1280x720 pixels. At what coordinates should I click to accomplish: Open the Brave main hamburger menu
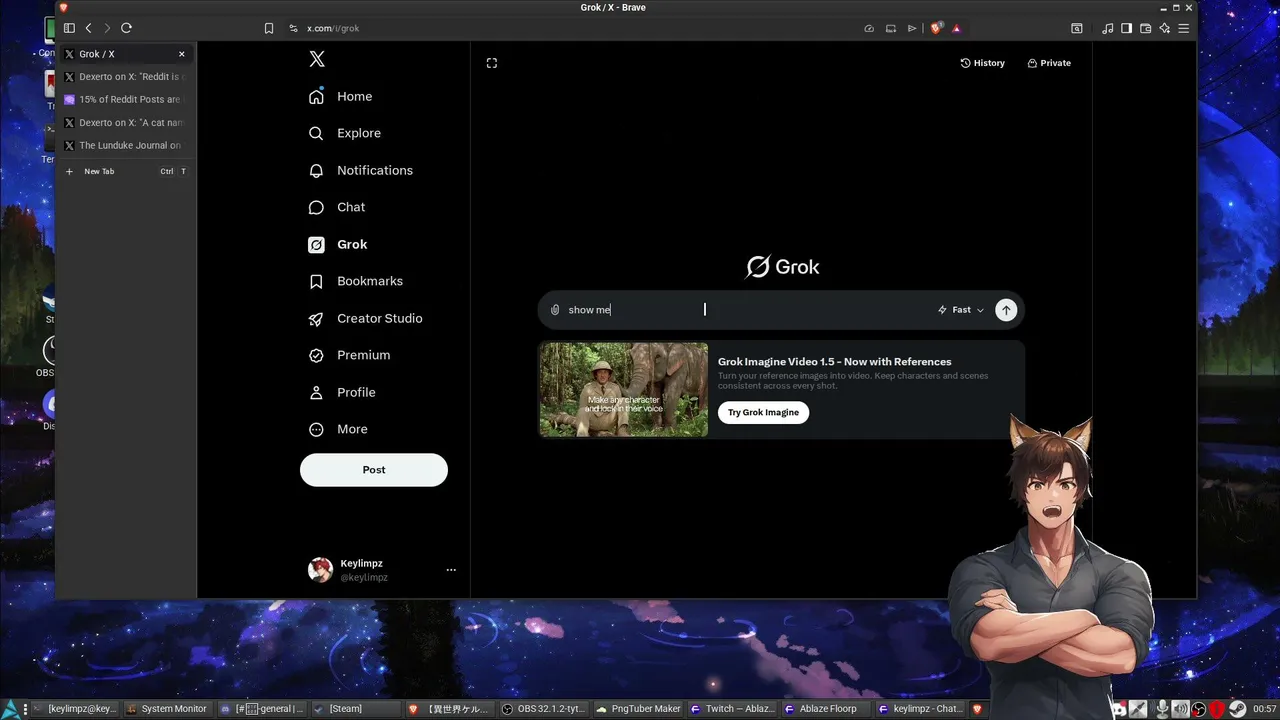pos(1184,28)
